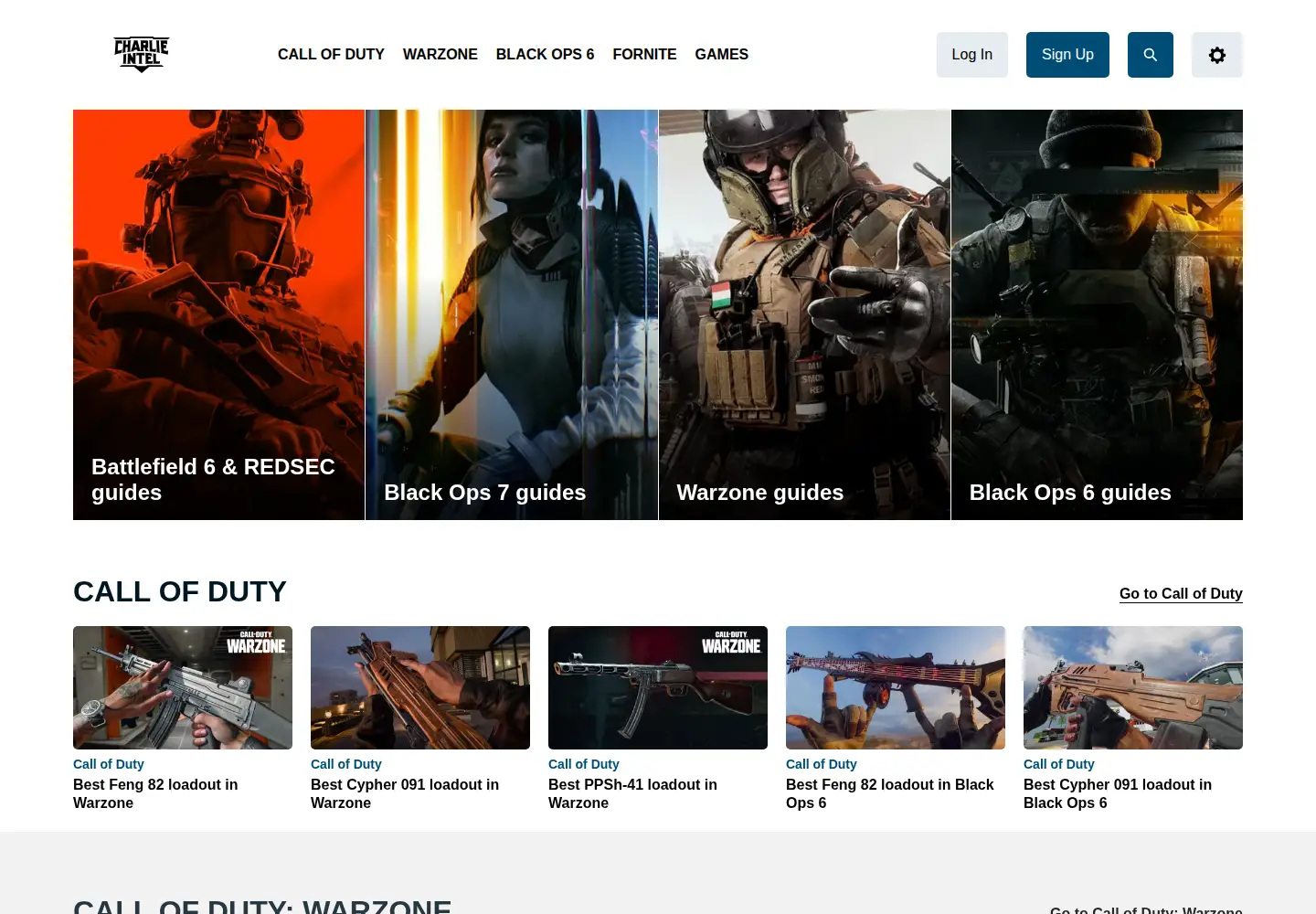The height and width of the screenshot is (914, 1316).
Task: Follow the Go to Call of Duty link
Action: coord(1181,593)
